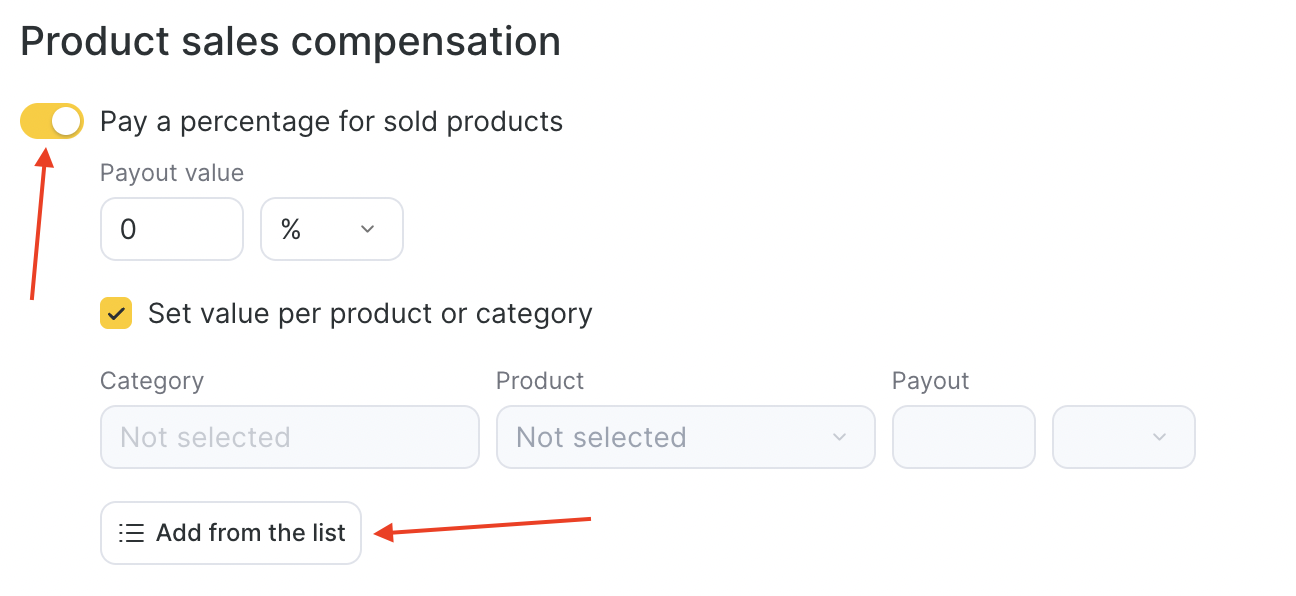Click the Category field showing Not selected
1296x596 pixels.
tap(290, 437)
